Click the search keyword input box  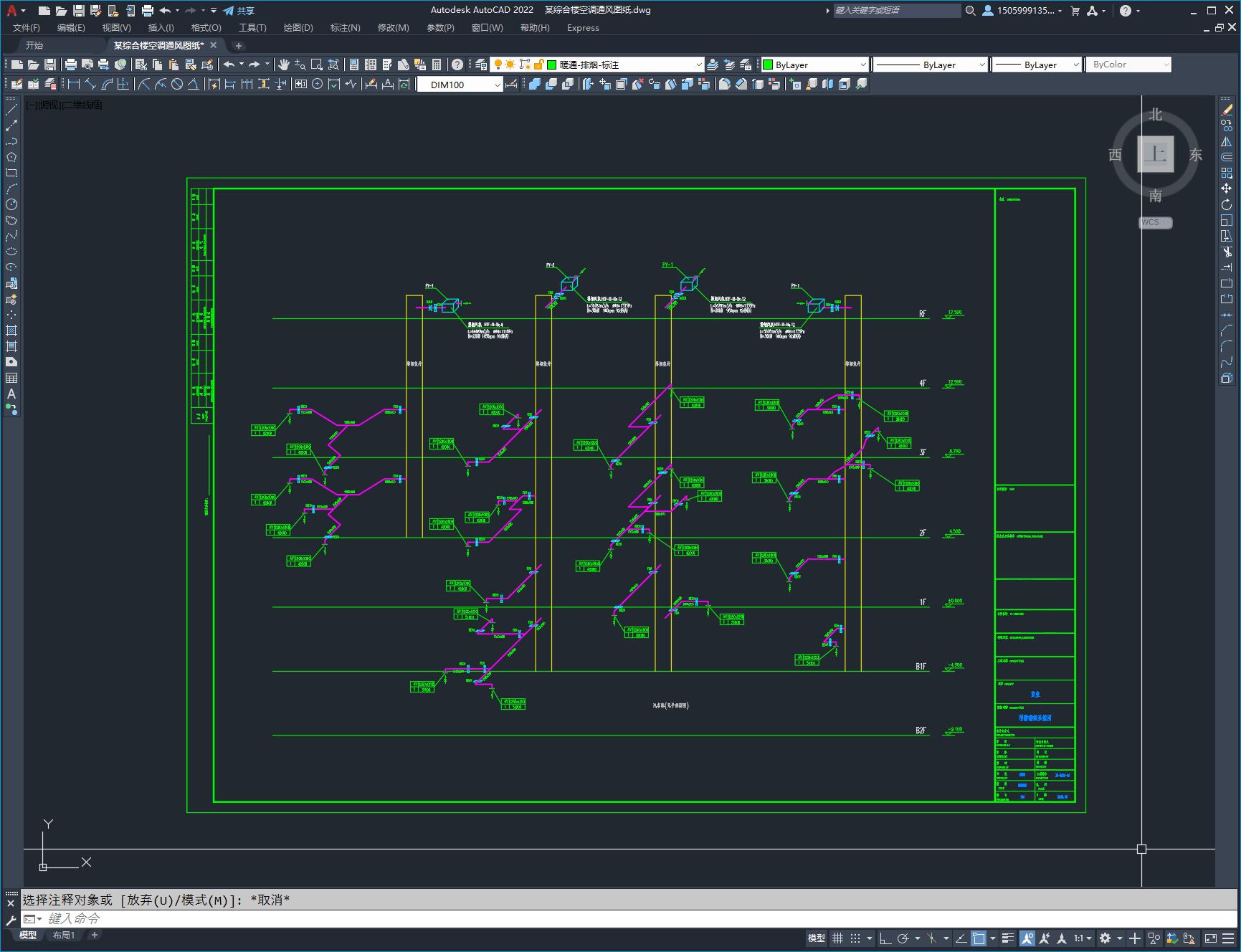pos(897,11)
